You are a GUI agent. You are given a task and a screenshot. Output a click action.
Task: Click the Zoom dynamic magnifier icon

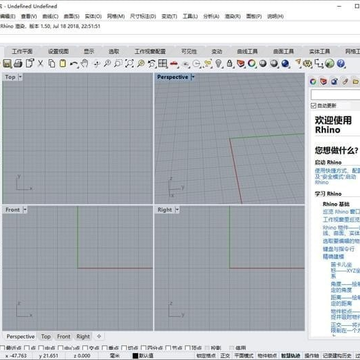point(107,63)
